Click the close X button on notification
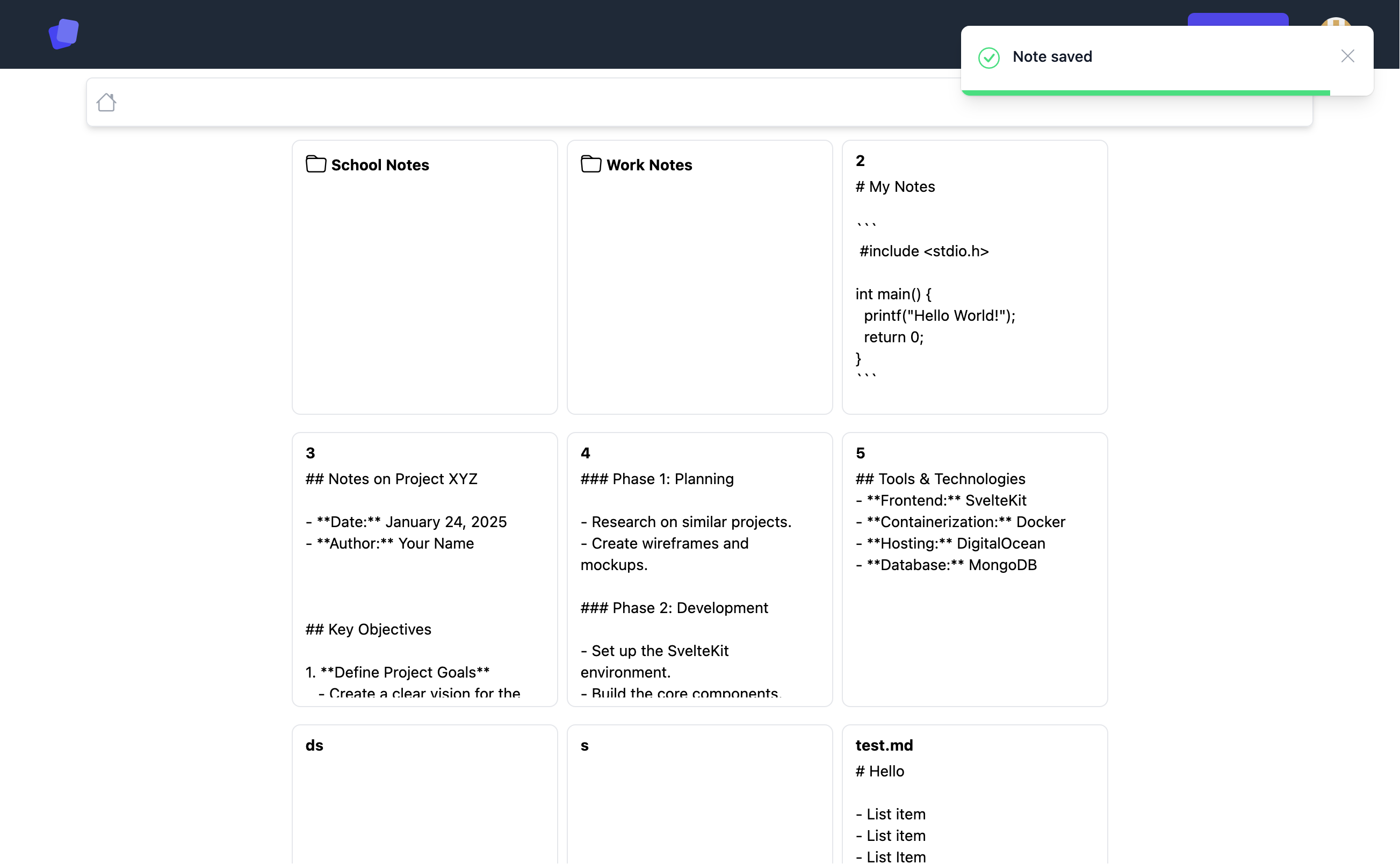Screen dimensions: 1400x864 pos(1348,56)
